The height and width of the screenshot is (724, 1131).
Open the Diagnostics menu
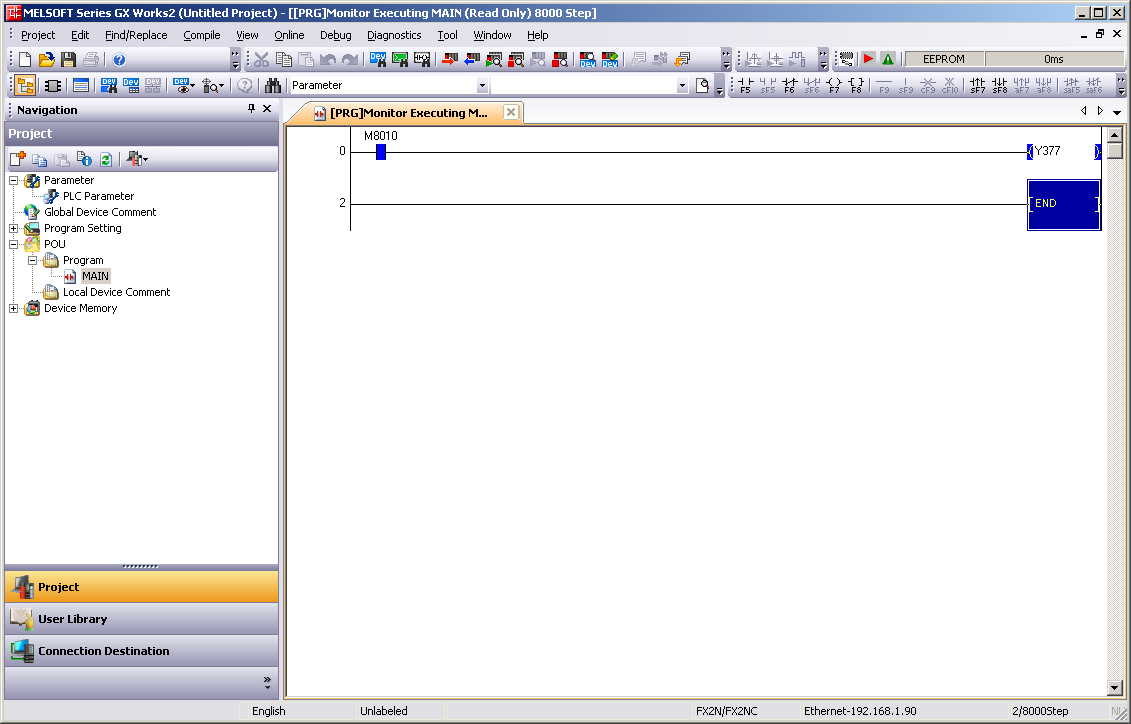(x=394, y=35)
